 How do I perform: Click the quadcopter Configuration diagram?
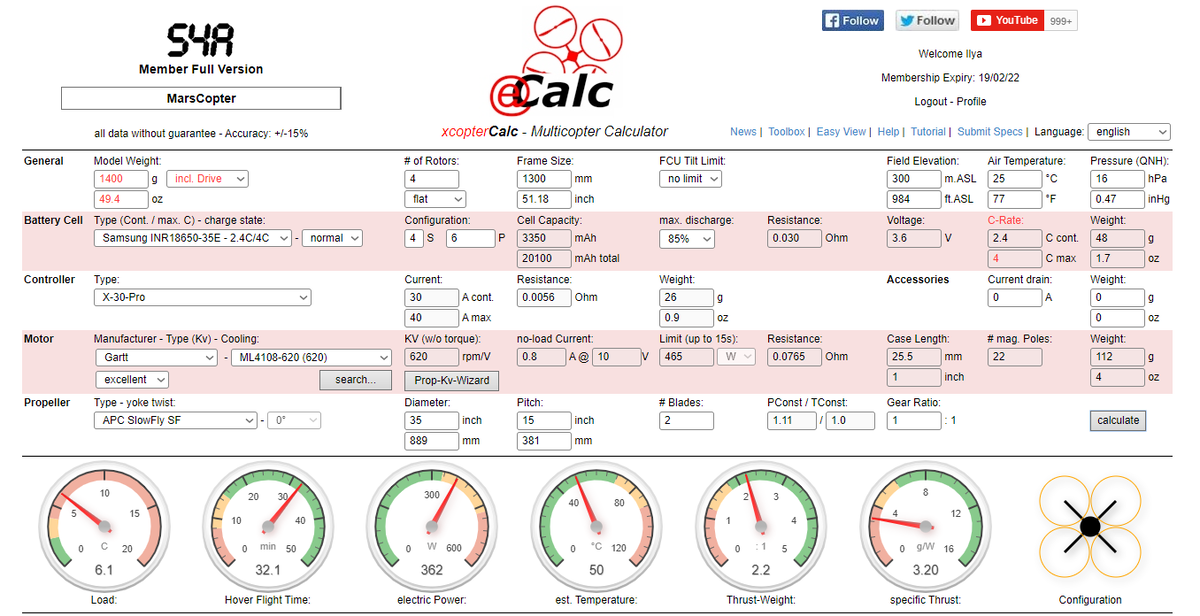[1090, 525]
